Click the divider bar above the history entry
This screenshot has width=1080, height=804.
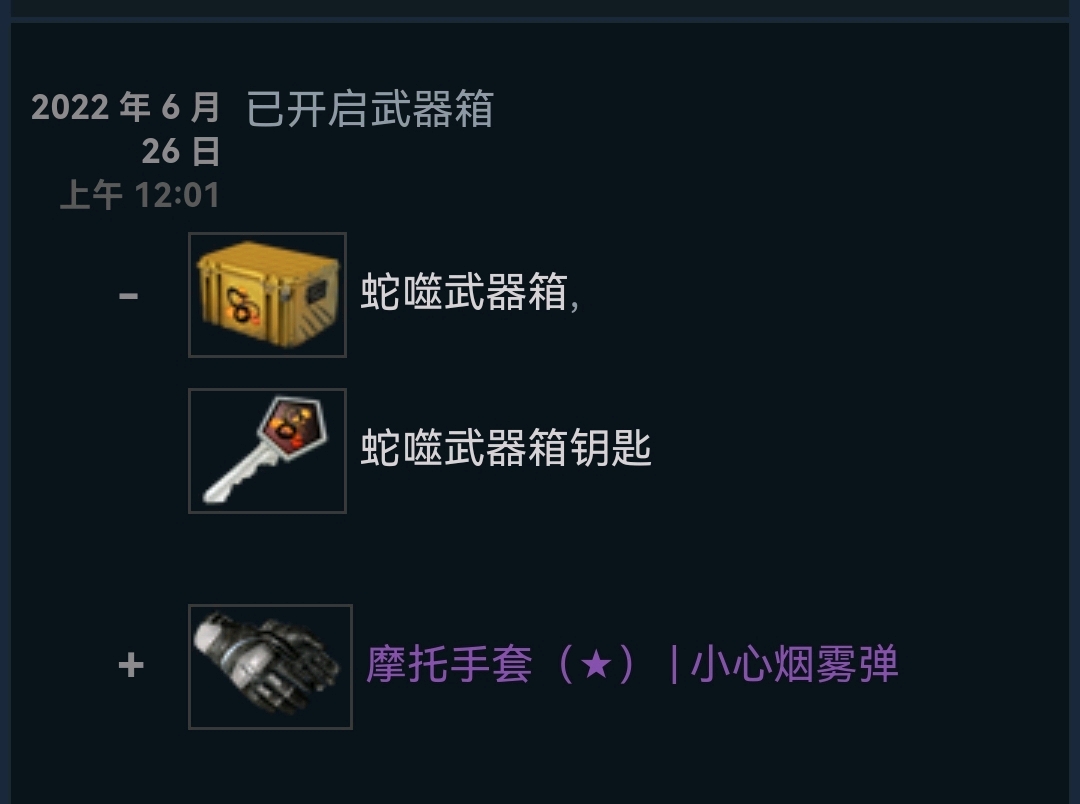click(x=540, y=20)
